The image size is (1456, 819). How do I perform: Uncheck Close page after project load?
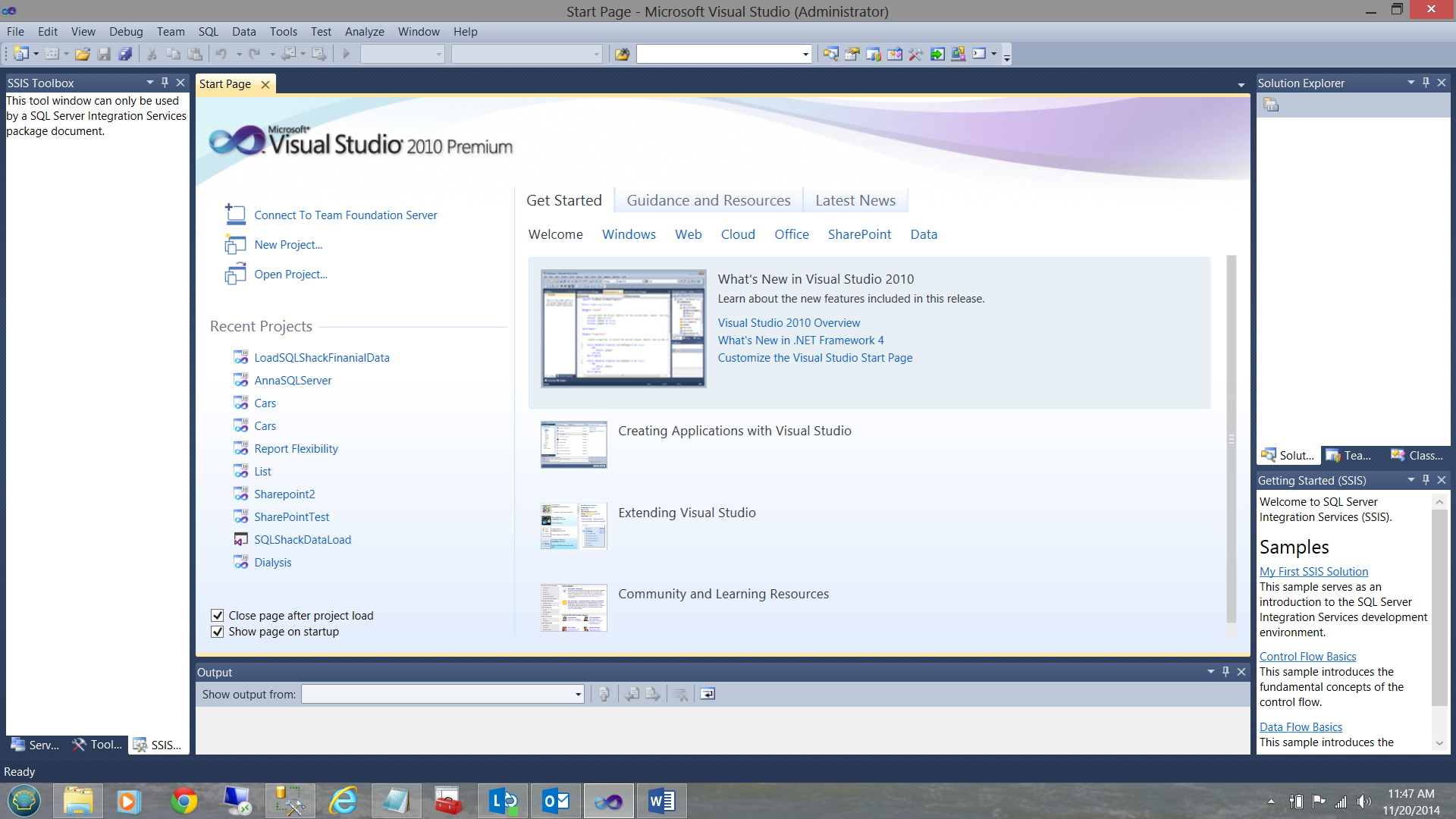tap(218, 615)
